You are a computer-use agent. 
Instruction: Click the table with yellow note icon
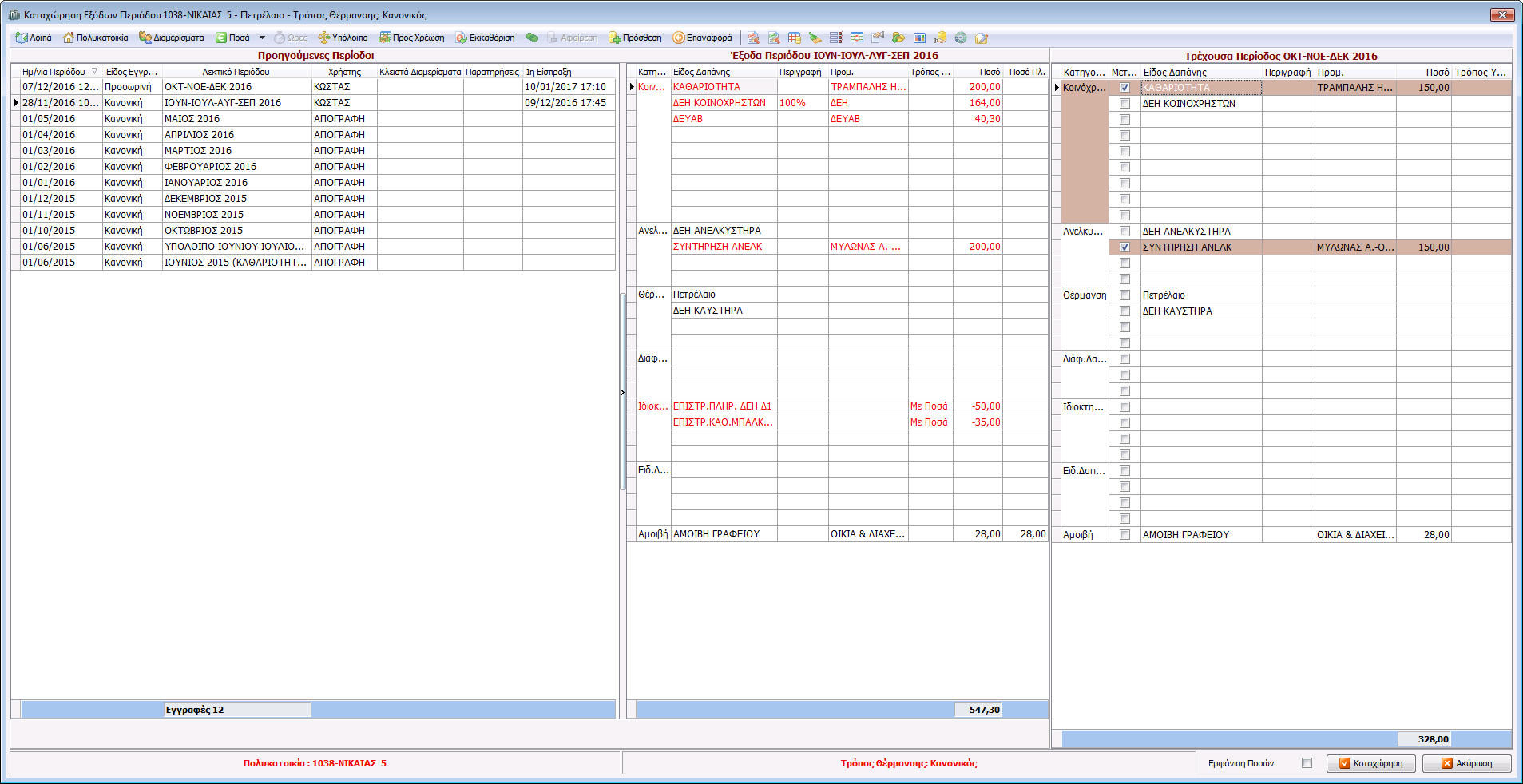(795, 38)
